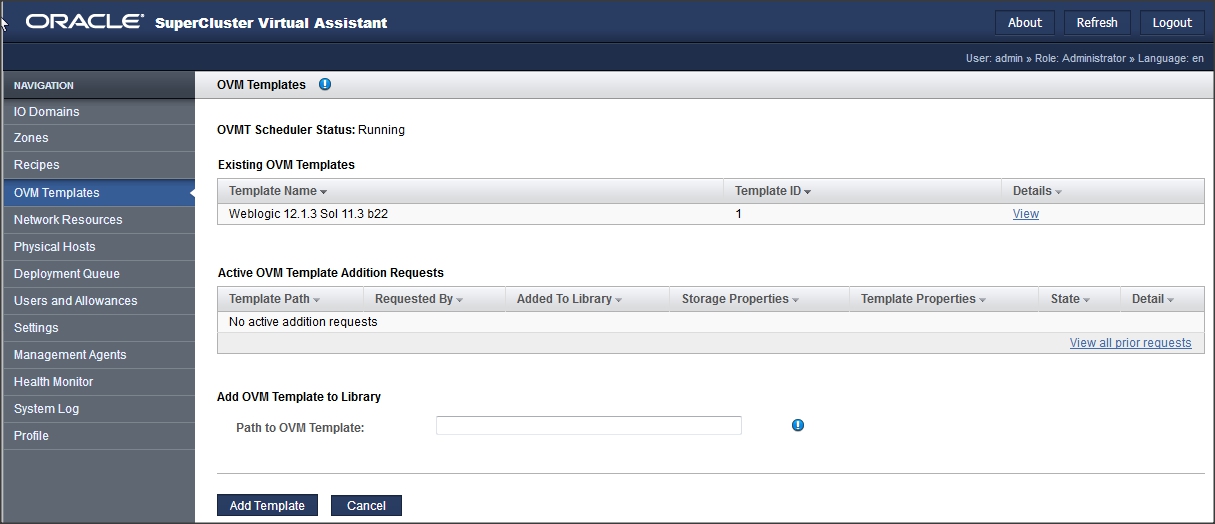Click the OVMT Scheduler Status Running text
The height and width of the screenshot is (524, 1215).
click(x=311, y=130)
